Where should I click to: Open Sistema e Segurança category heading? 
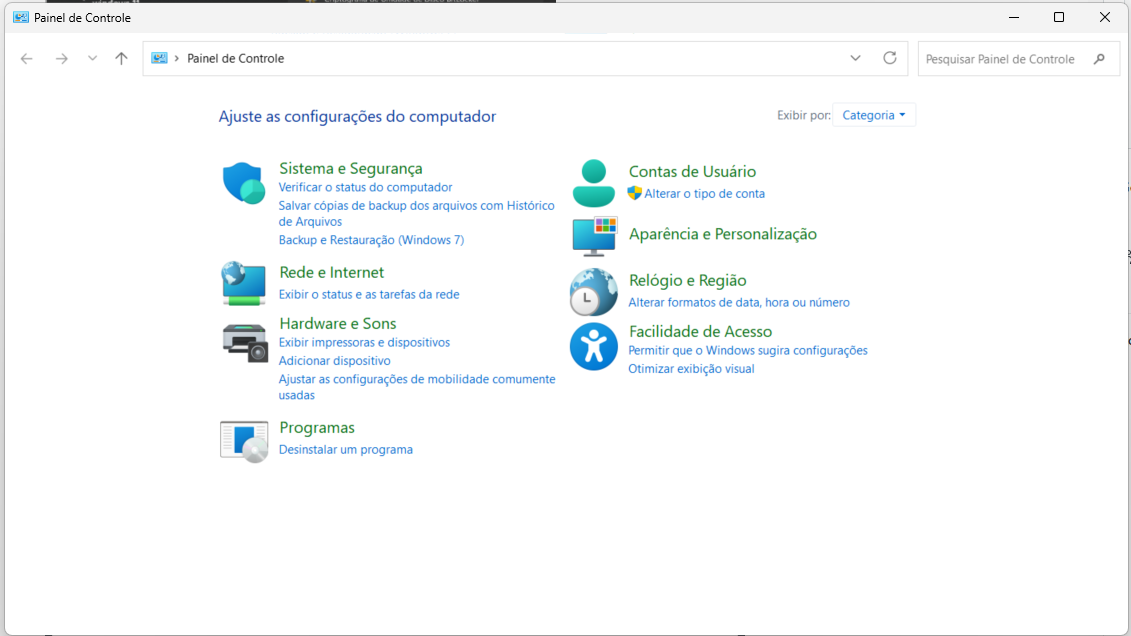point(351,168)
